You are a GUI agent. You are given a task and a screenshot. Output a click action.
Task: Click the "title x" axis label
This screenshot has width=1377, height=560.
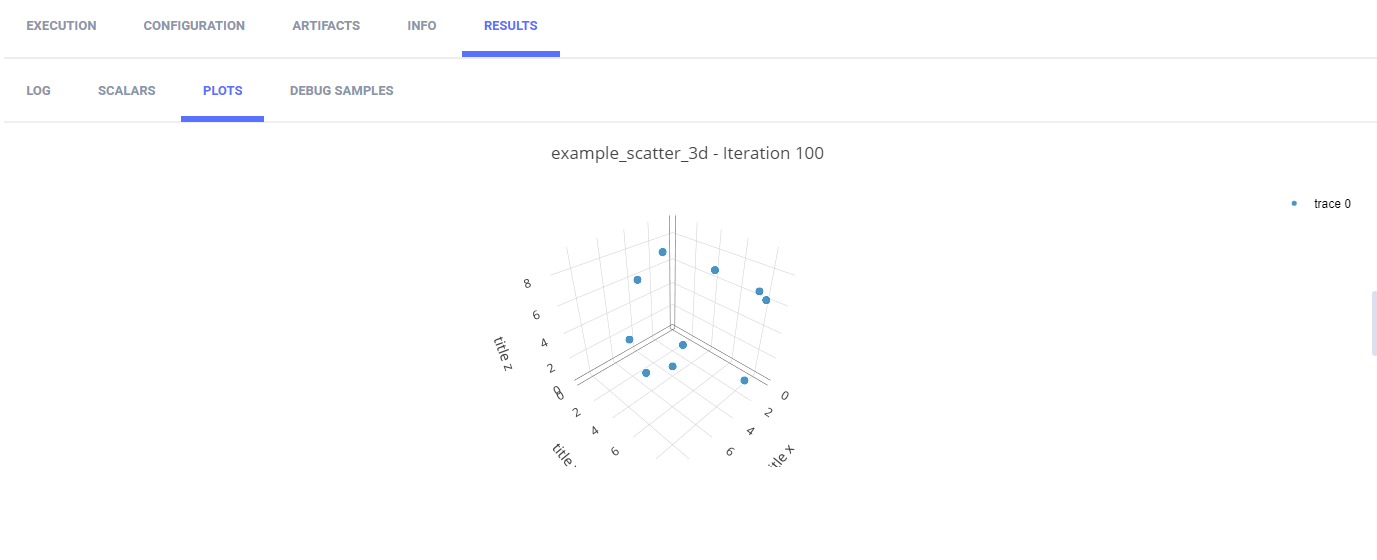(780, 456)
